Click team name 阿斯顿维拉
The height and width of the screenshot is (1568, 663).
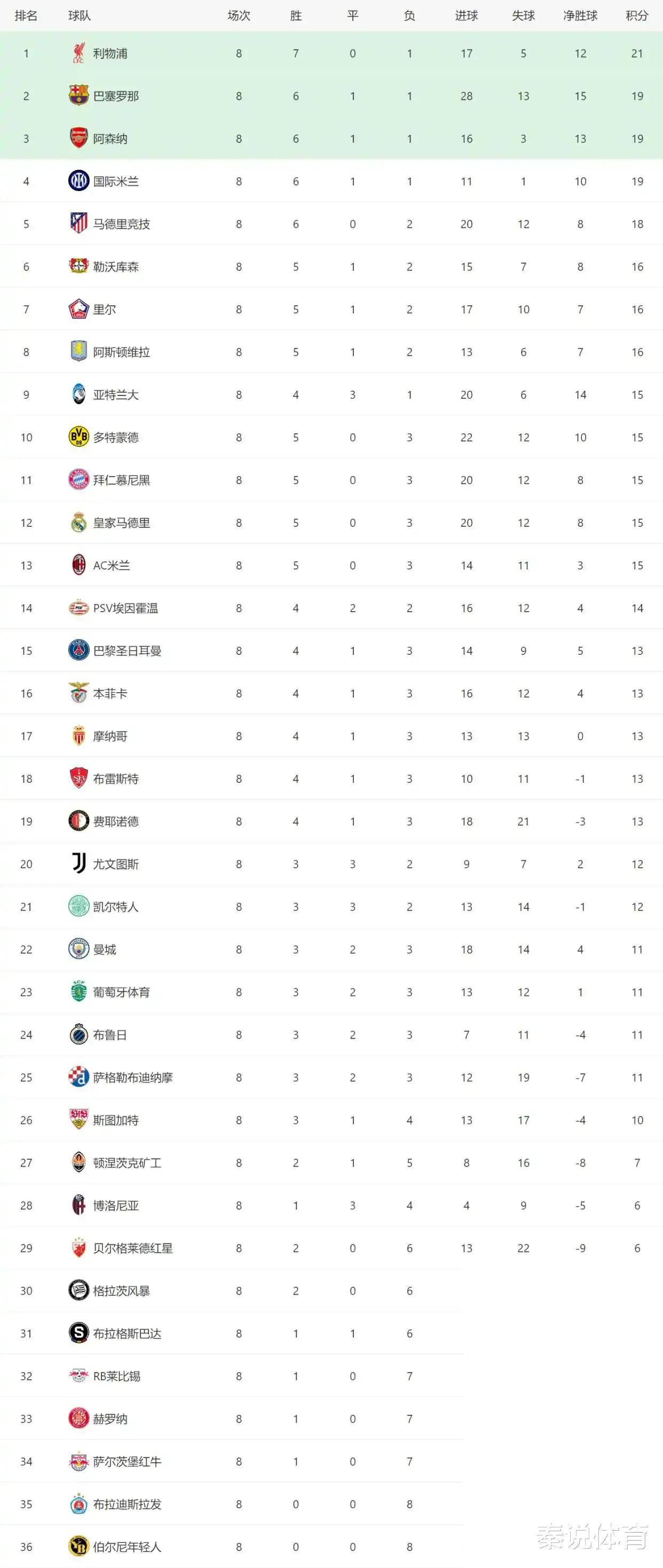coord(121,352)
